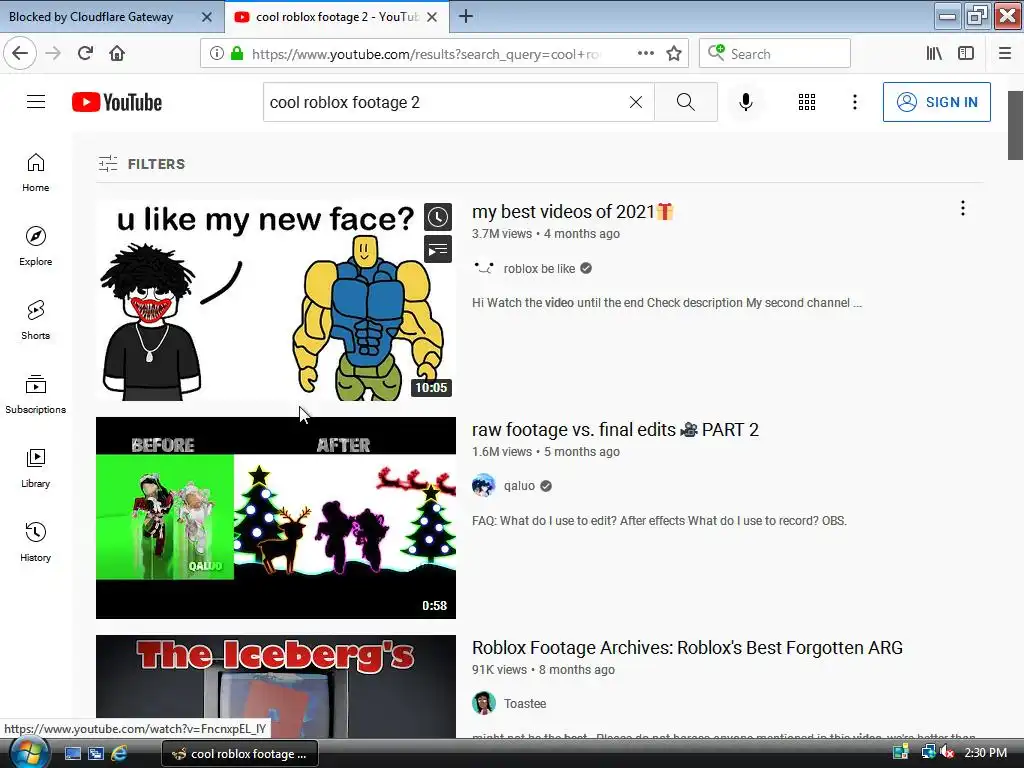The image size is (1024, 768).
Task: Click '91K views • 8 months ago' text
Action: pyautogui.click(x=543, y=669)
